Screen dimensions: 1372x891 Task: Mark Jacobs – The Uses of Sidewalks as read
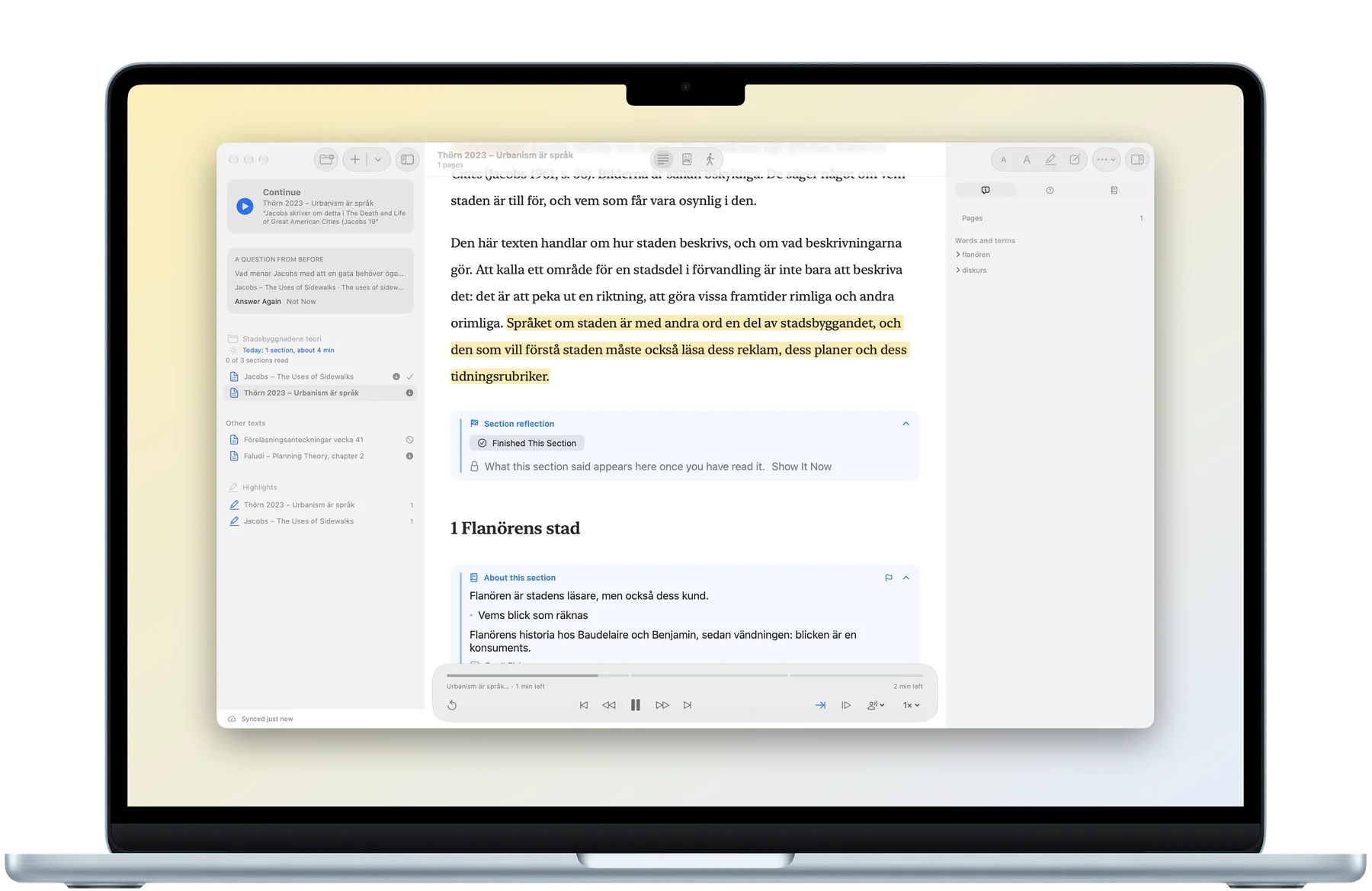coord(410,377)
